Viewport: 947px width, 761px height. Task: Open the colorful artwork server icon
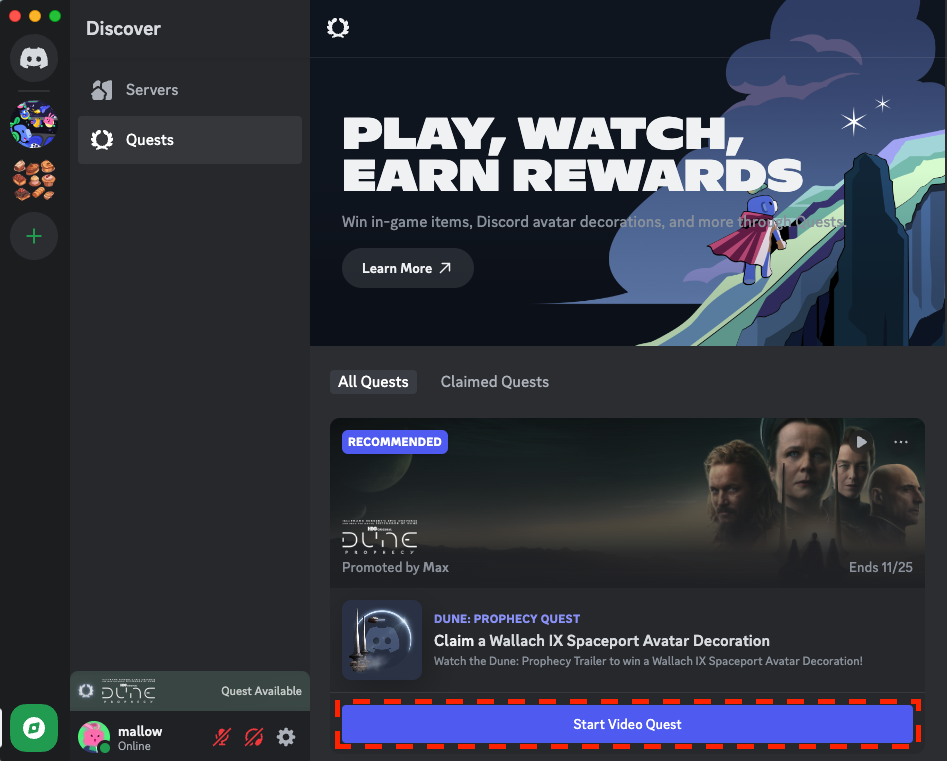click(33, 124)
